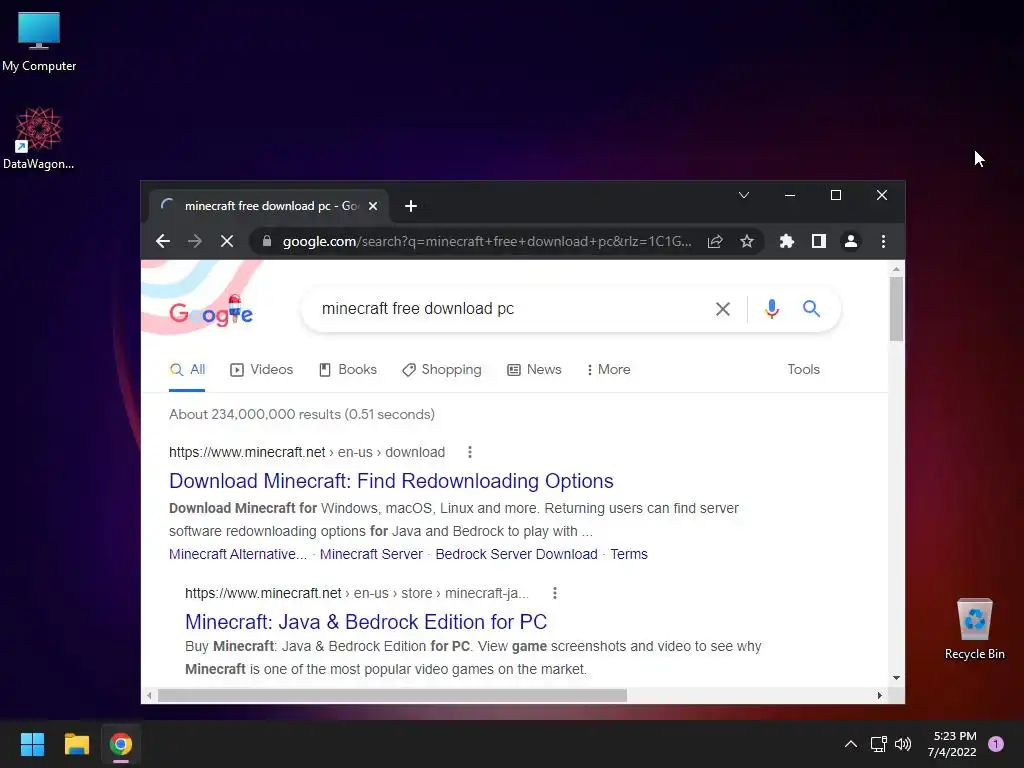Select the Recycle Bin desktop icon
The width and height of the screenshot is (1024, 768).
click(x=974, y=629)
